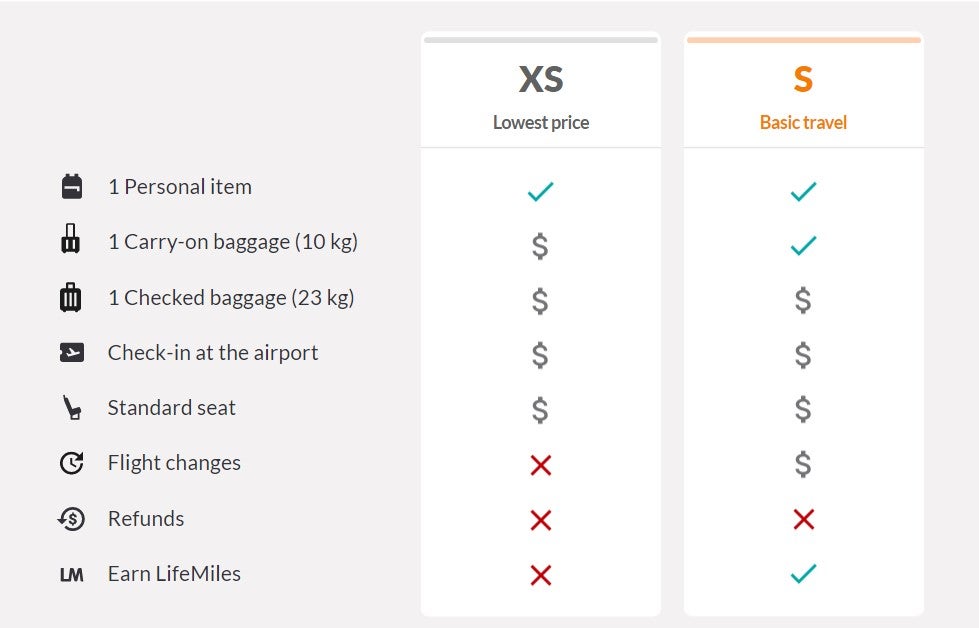
Task: Click the XS carry-on baggage dollar sign
Action: point(540,246)
